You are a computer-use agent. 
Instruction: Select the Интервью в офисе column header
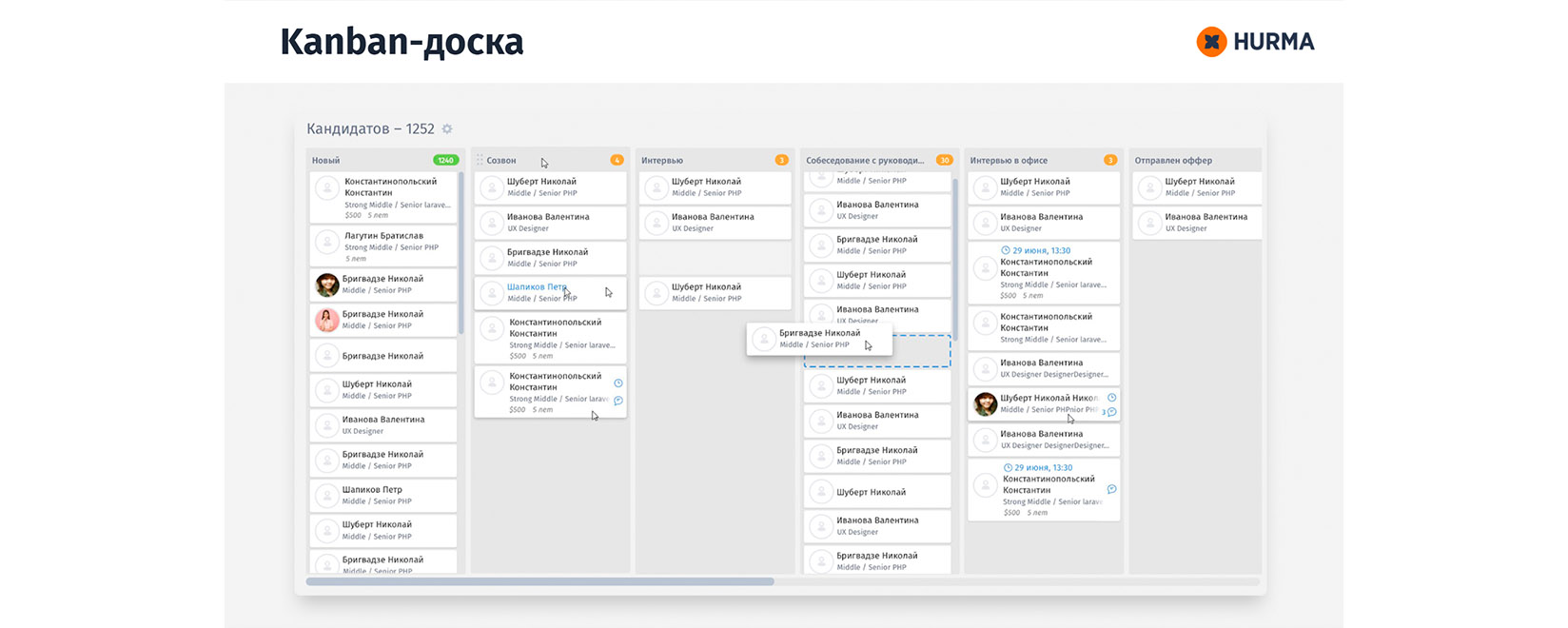tap(1009, 160)
